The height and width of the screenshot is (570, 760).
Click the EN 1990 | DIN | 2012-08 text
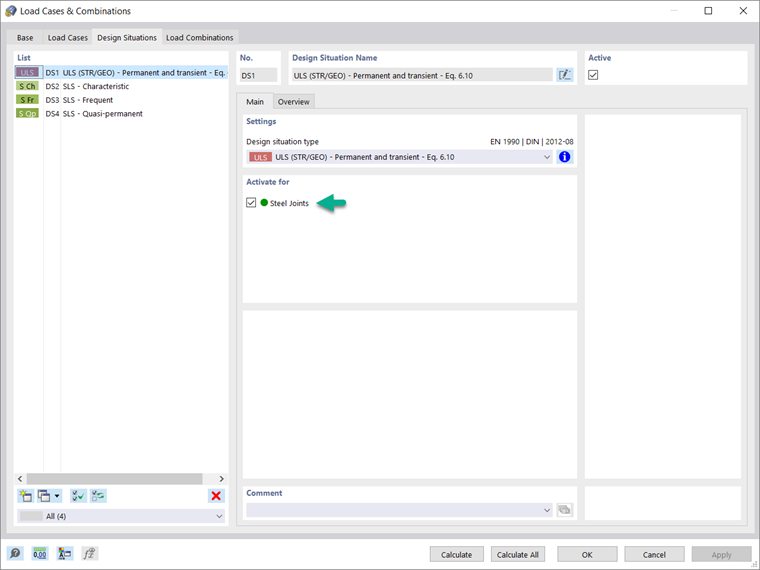pyautogui.click(x=532, y=142)
